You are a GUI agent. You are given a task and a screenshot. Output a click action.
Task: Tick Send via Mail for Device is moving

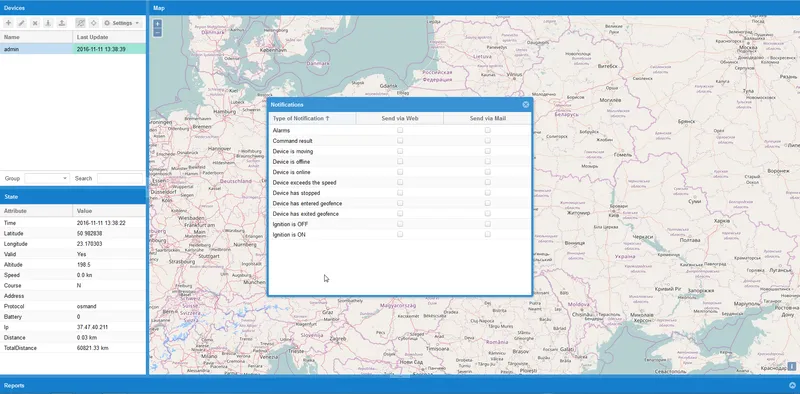pos(488,151)
